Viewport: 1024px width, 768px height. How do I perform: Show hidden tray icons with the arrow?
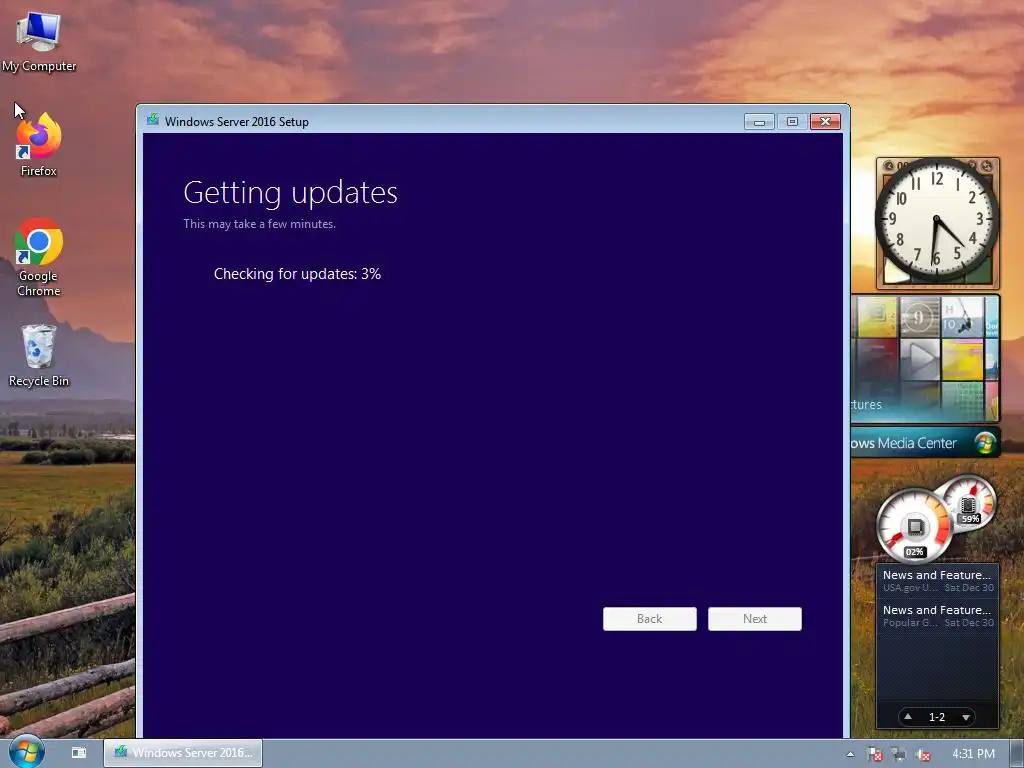[x=850, y=754]
